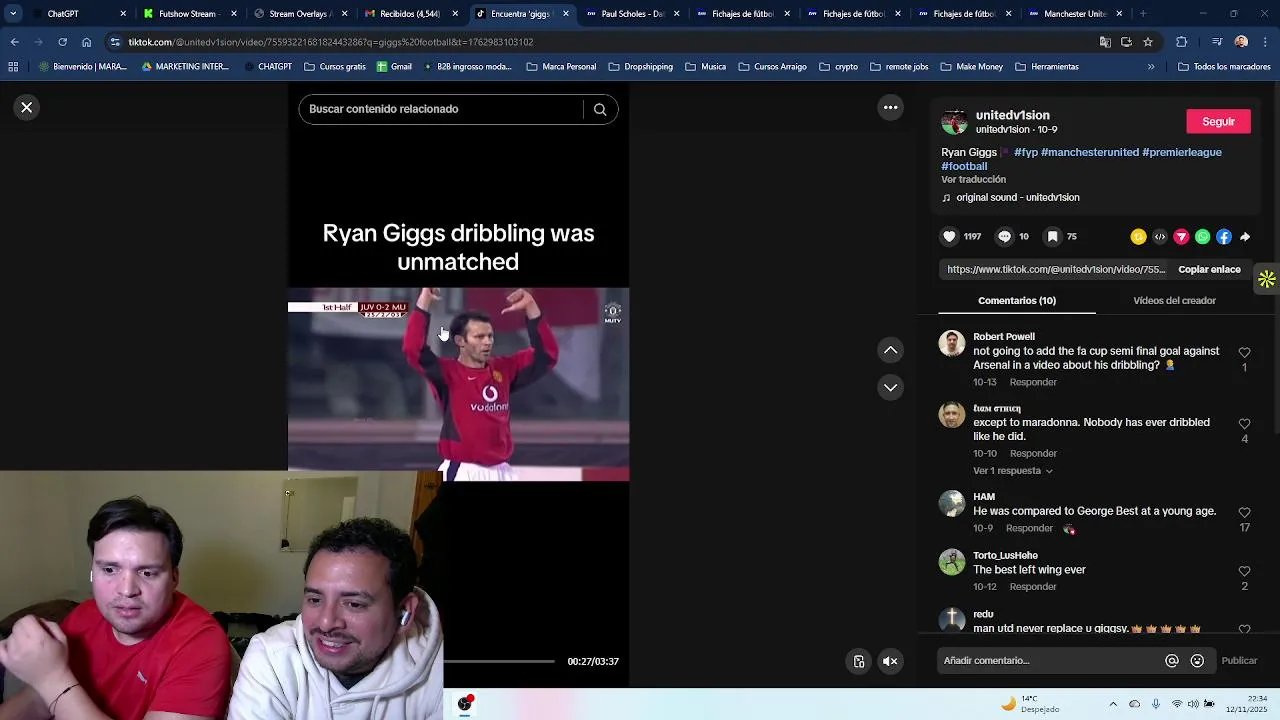Open the browser extensions puzzle icon
Viewport: 1280px width, 720px height.
tap(1182, 42)
